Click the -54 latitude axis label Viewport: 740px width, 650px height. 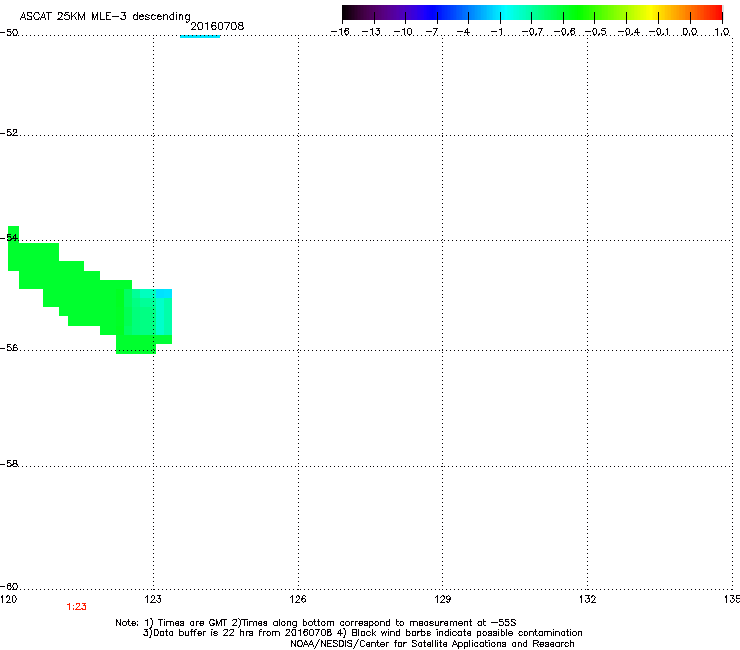pos(9,237)
